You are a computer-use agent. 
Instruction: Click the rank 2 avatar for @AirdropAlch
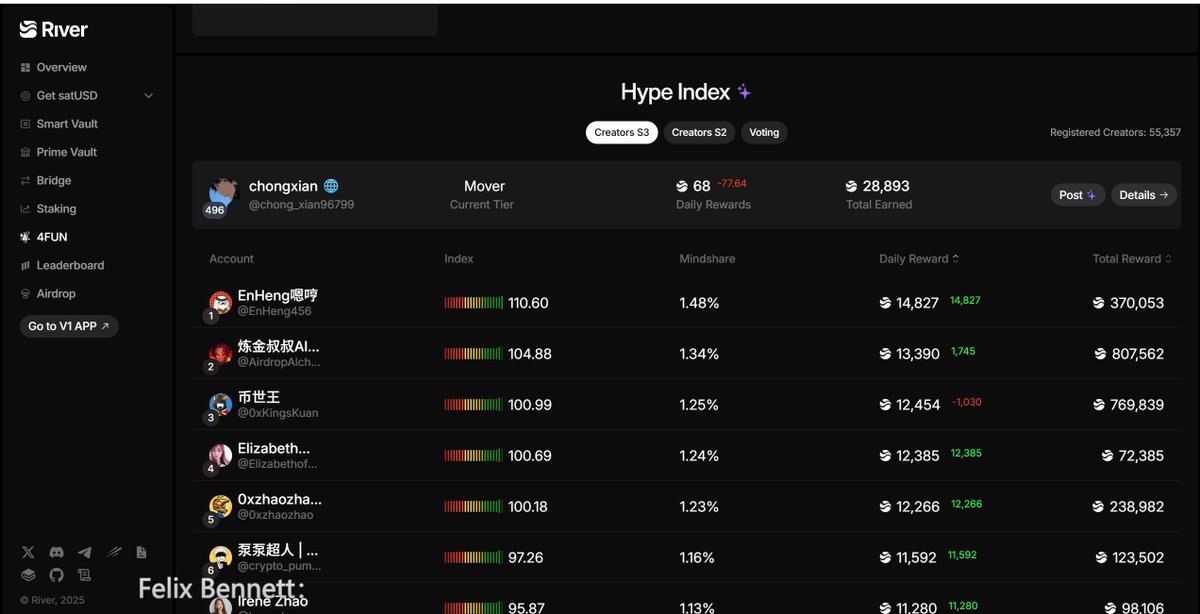220,354
